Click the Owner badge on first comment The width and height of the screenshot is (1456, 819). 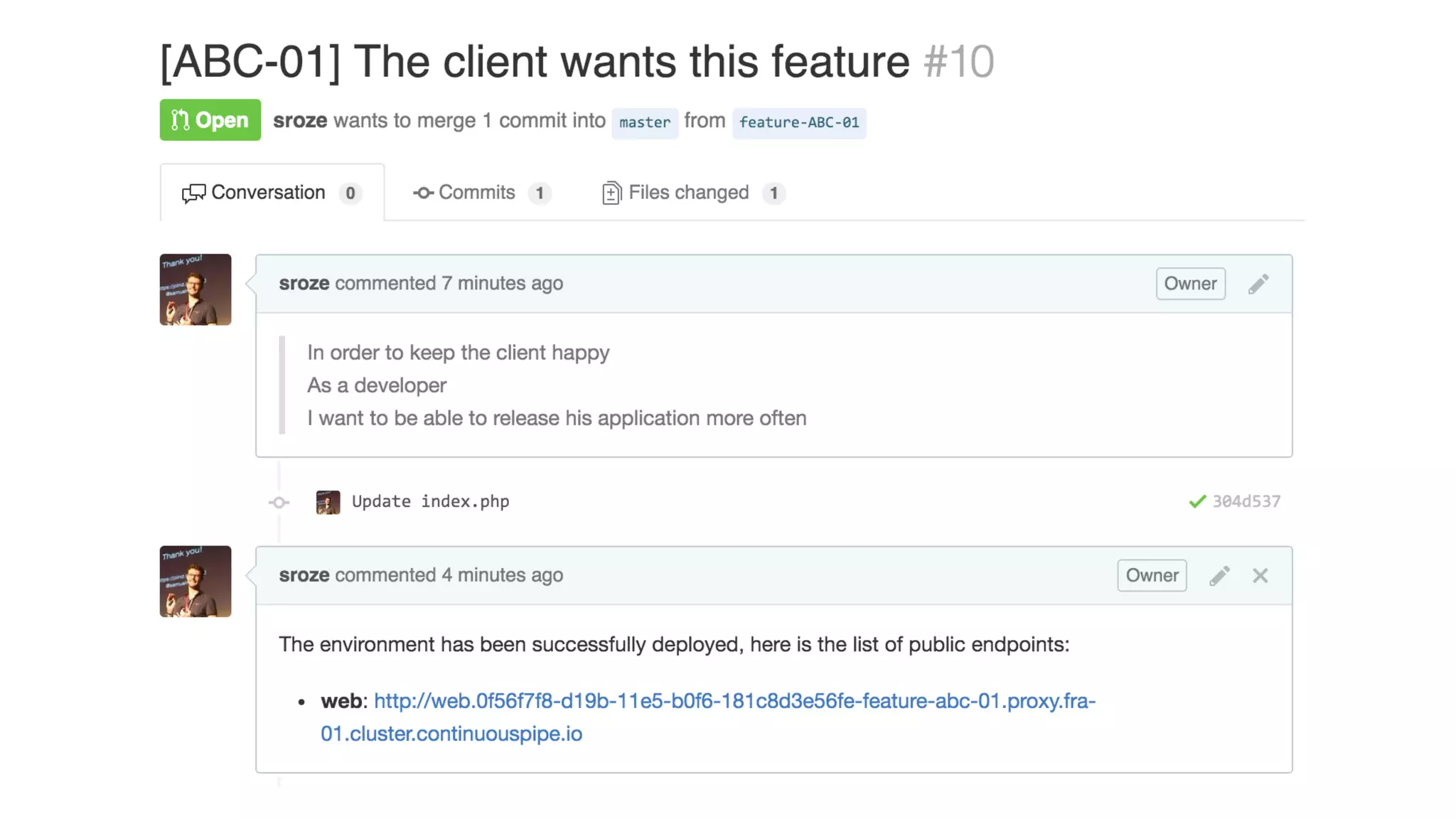pos(1190,284)
